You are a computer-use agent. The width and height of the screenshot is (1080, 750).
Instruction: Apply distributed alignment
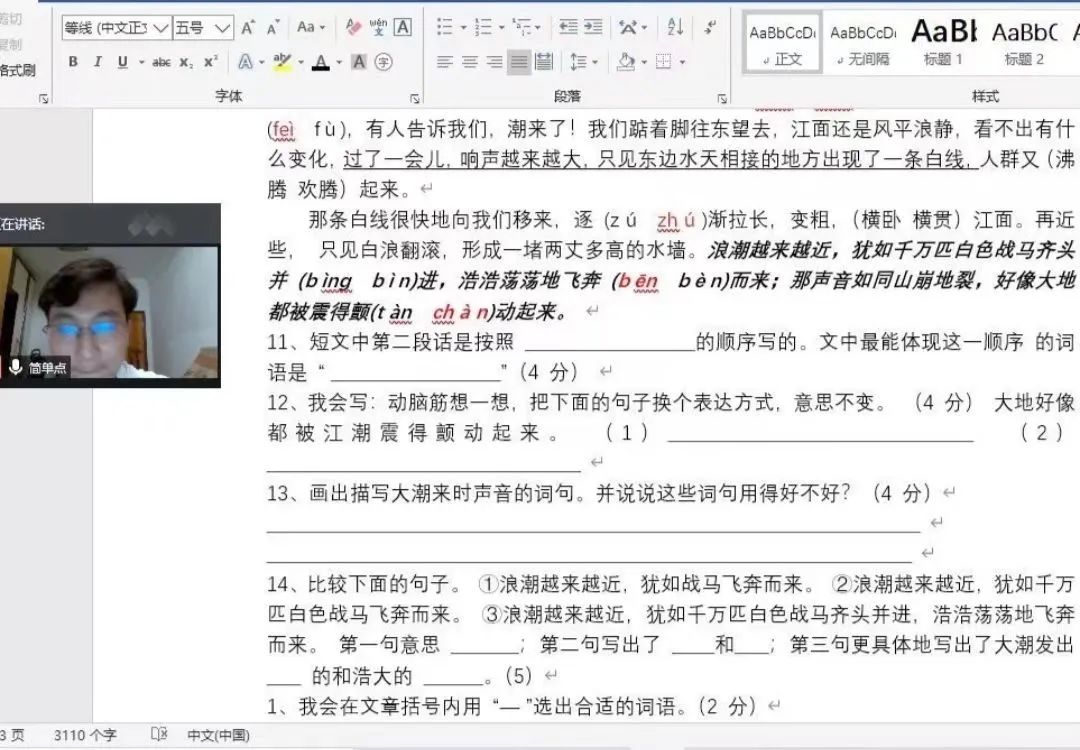[544, 62]
